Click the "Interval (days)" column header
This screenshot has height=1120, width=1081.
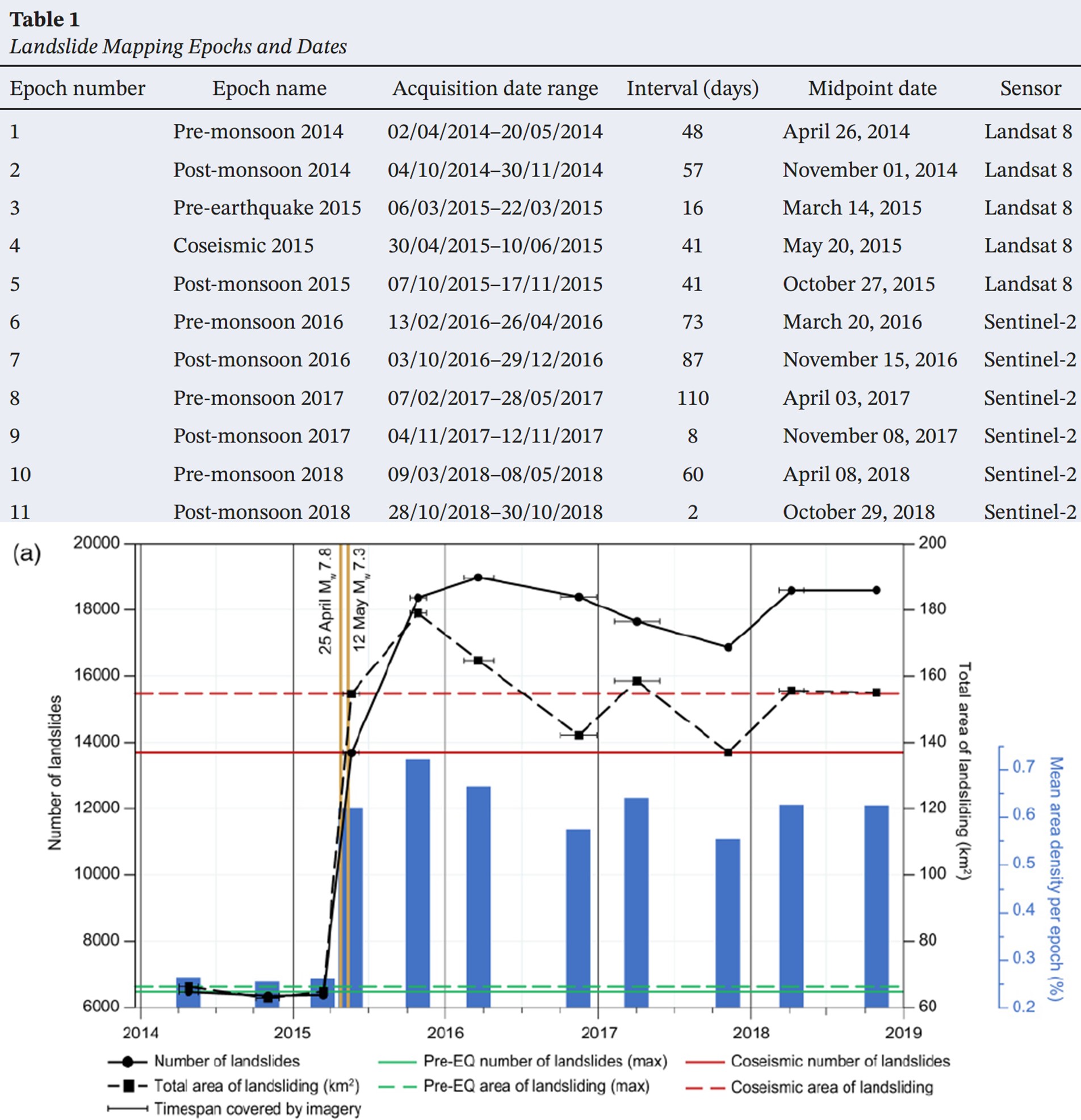tap(692, 89)
